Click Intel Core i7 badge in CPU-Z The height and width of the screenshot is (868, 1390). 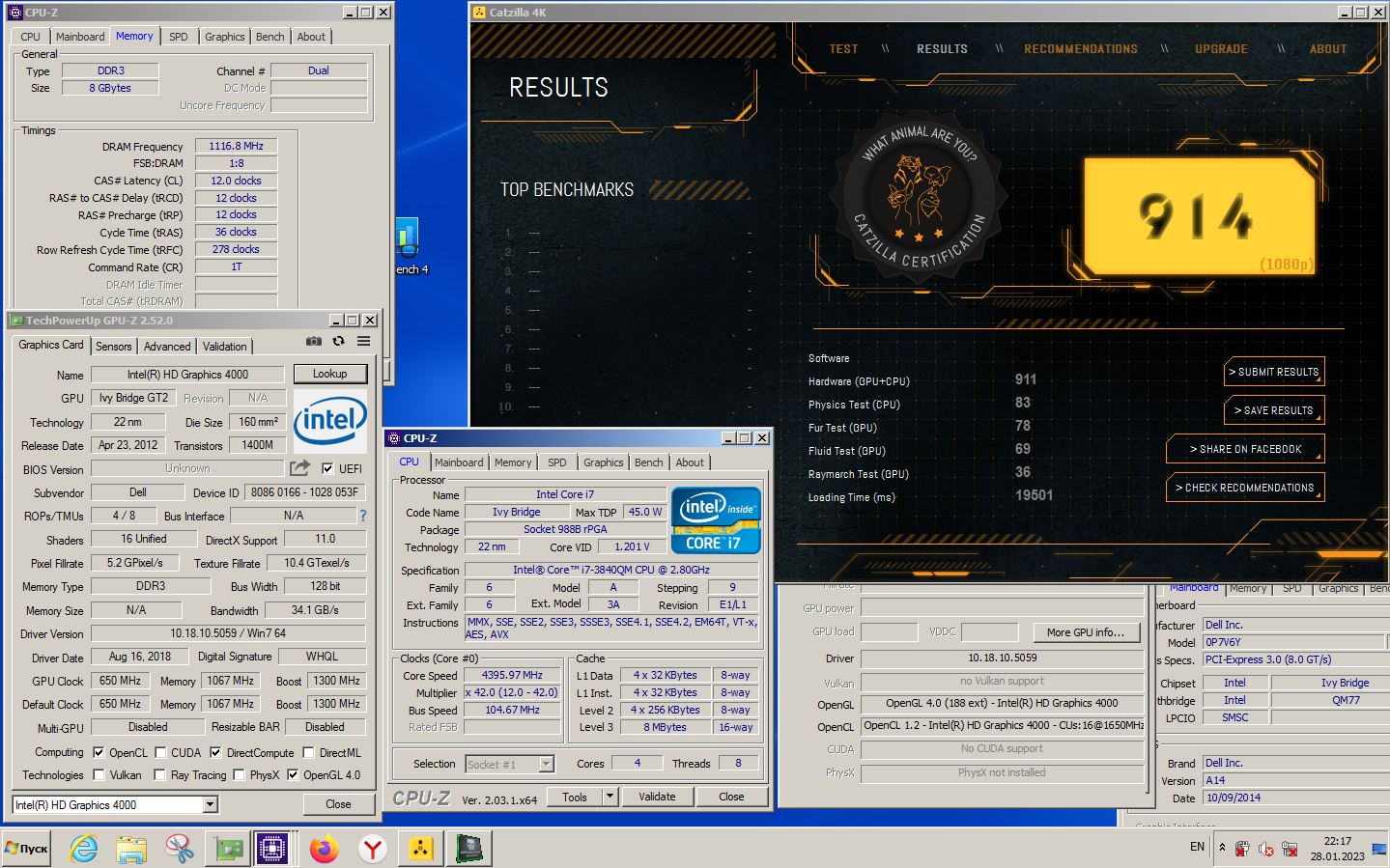point(716,521)
